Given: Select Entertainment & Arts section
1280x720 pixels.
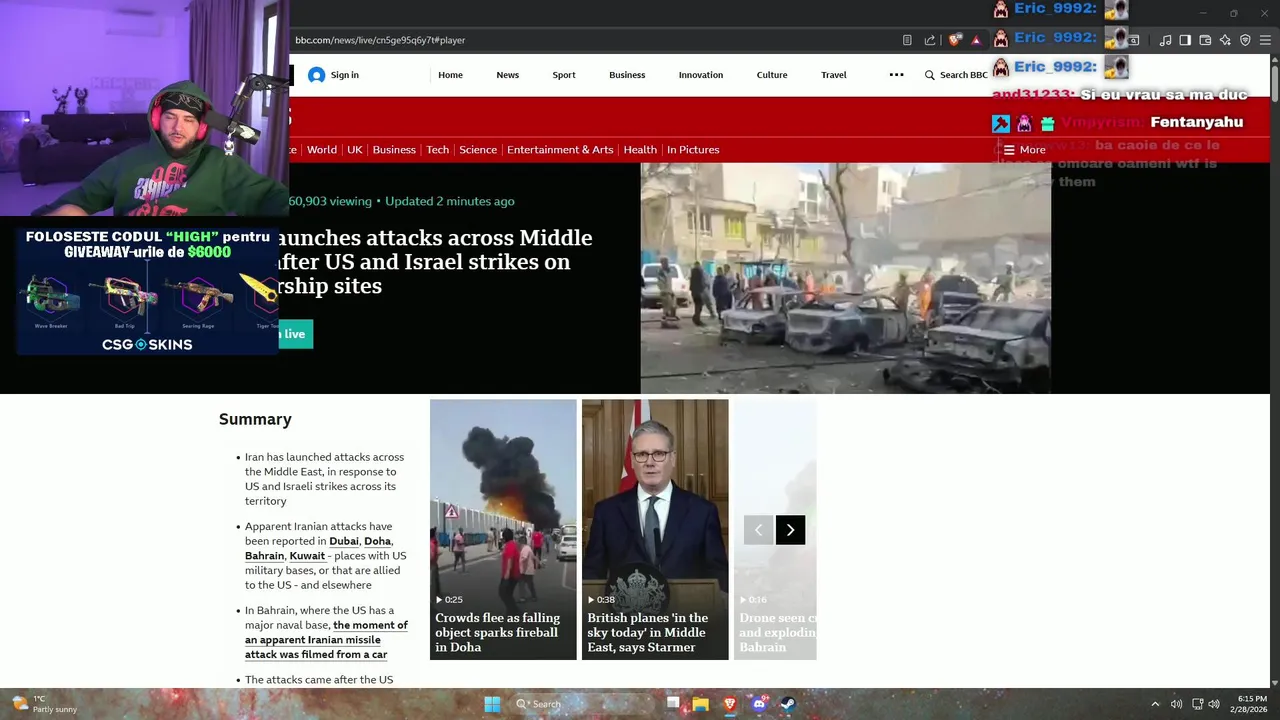Looking at the screenshot, I should pyautogui.click(x=560, y=150).
